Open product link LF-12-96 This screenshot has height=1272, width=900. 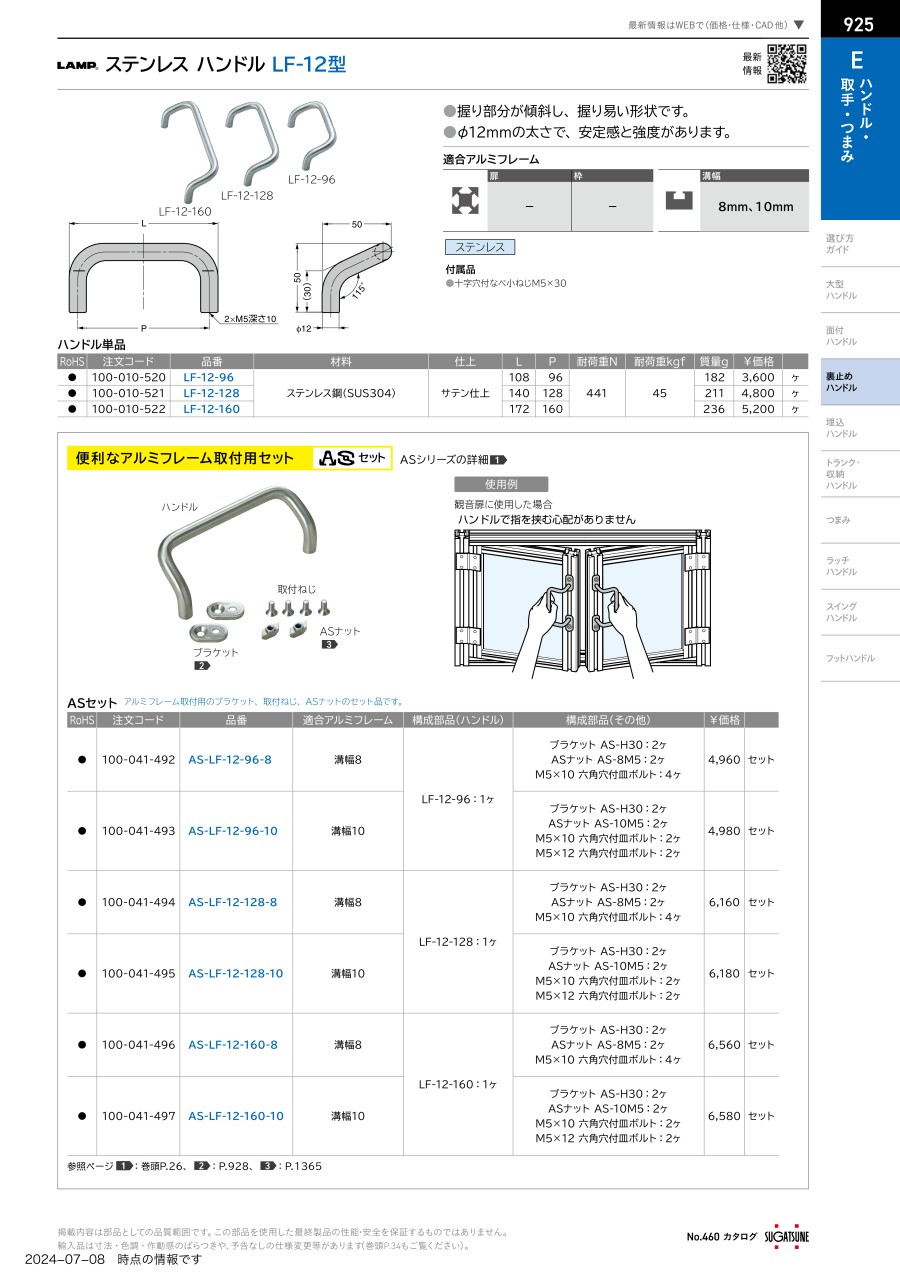pos(209,377)
